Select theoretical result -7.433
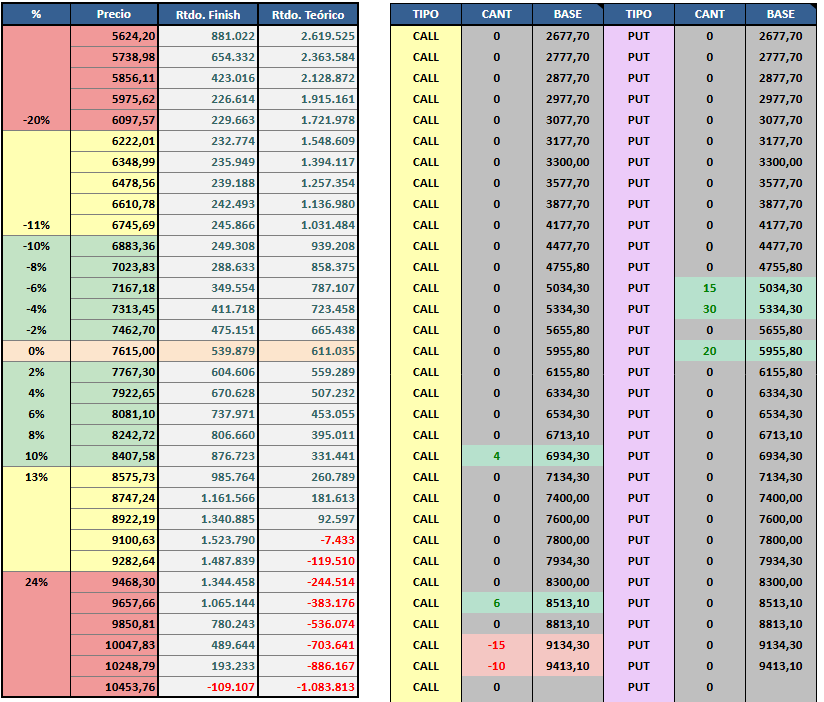Image resolution: width=824 pixels, height=702 pixels. (308, 540)
